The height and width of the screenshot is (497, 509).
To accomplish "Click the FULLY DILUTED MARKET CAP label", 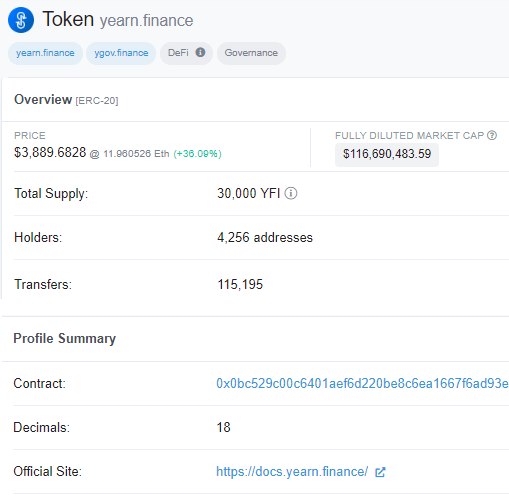I will pos(409,135).
